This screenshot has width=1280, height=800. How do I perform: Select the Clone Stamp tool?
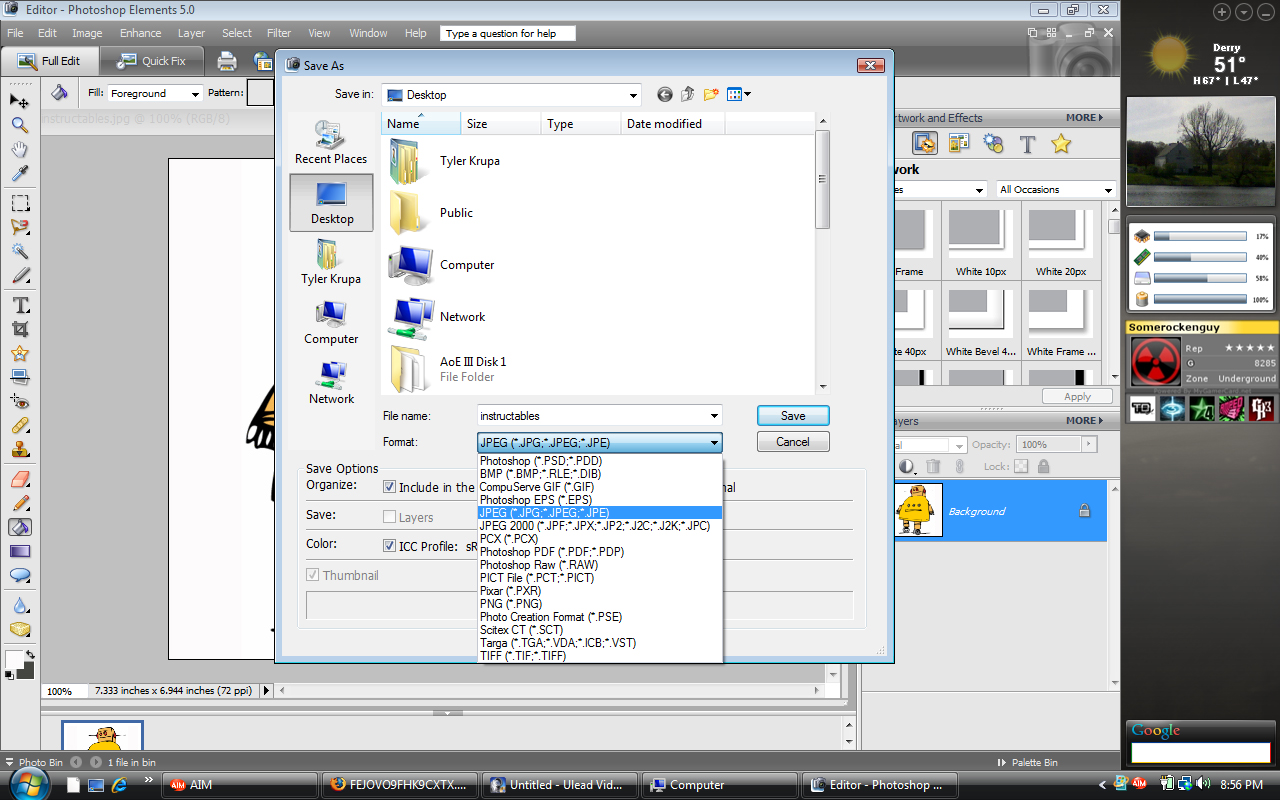click(19, 451)
